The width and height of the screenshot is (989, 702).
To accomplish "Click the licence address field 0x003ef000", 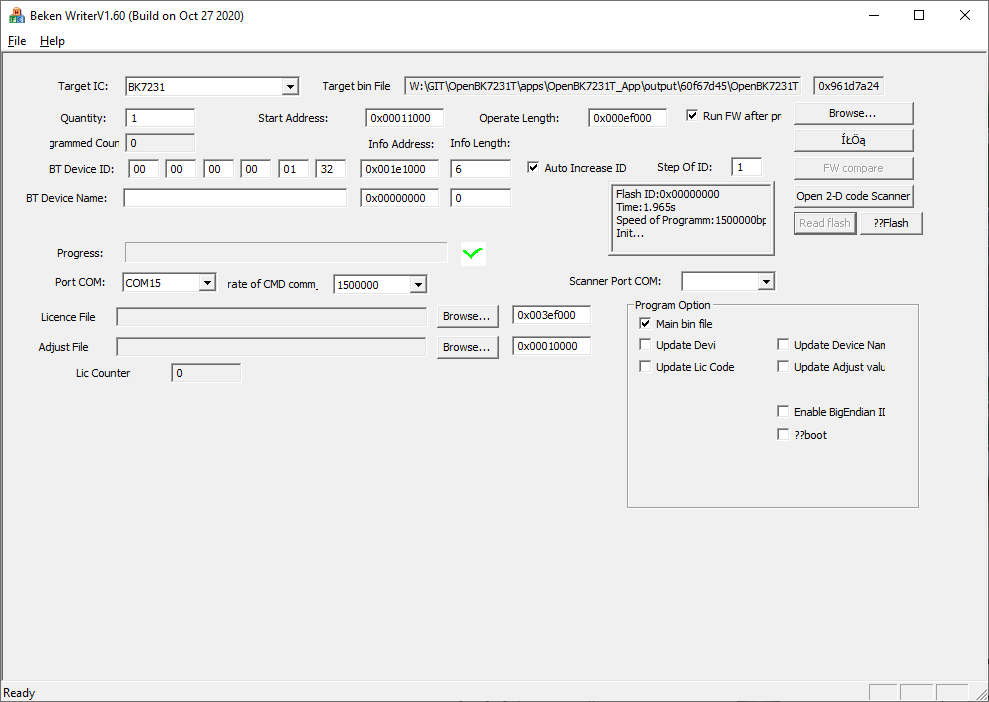I will (x=552, y=315).
